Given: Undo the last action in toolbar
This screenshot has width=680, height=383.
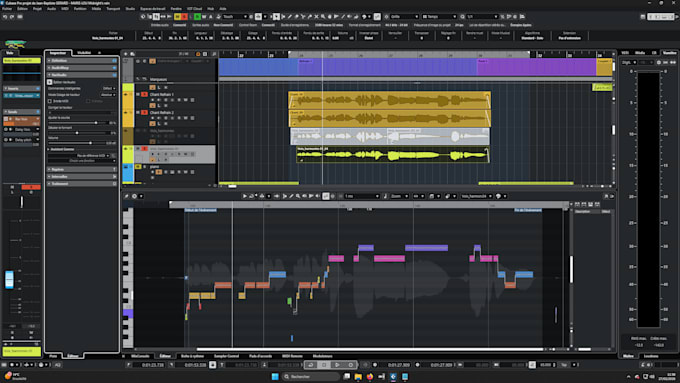Looking at the screenshot, I should (5, 16).
